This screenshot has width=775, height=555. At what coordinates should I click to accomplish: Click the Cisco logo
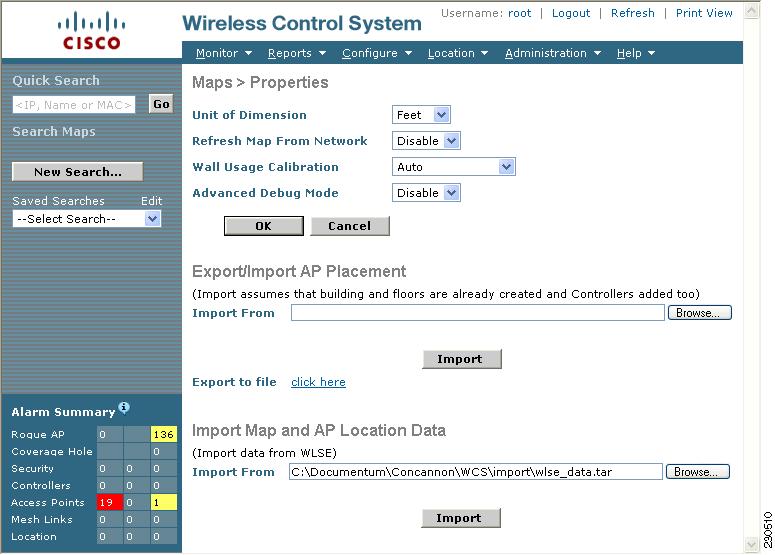tap(91, 31)
